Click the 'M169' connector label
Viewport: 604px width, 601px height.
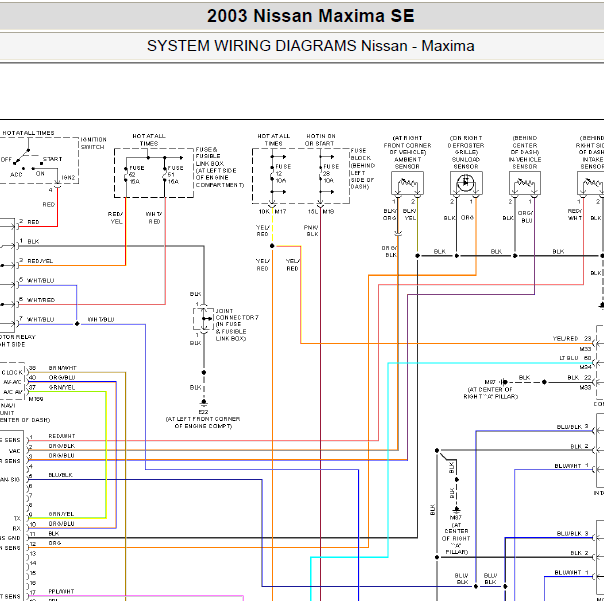coord(36,399)
